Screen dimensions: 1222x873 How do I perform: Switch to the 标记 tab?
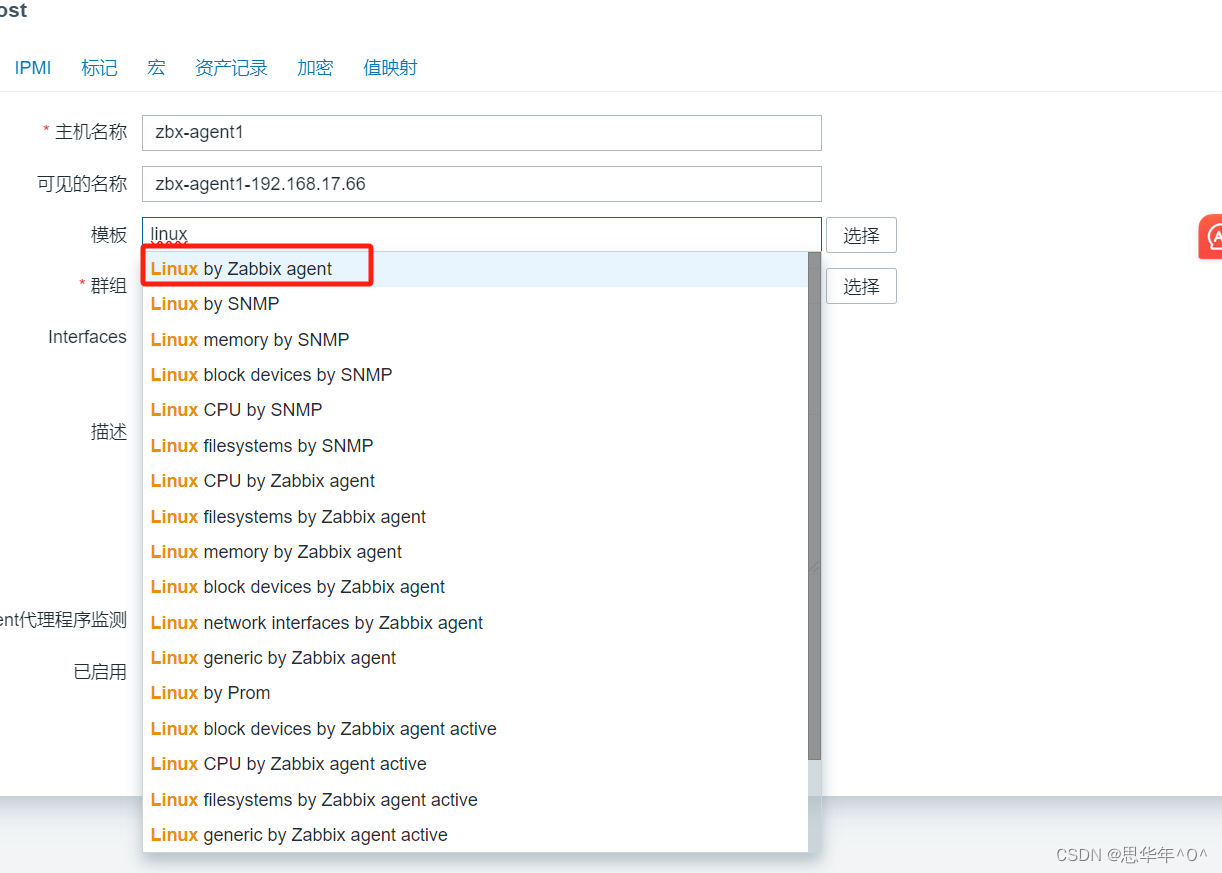(99, 68)
